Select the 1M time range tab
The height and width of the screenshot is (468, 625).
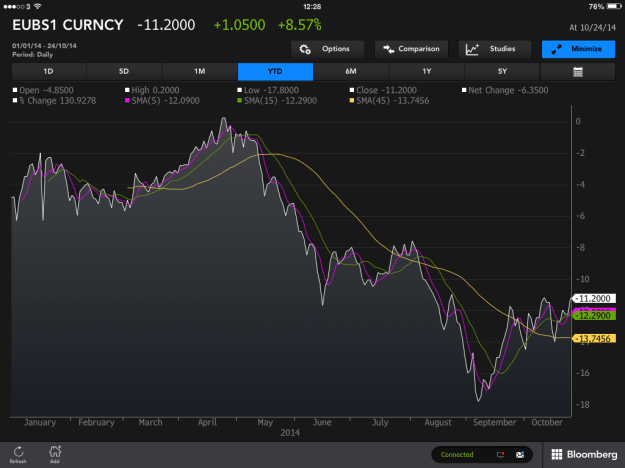coord(200,72)
